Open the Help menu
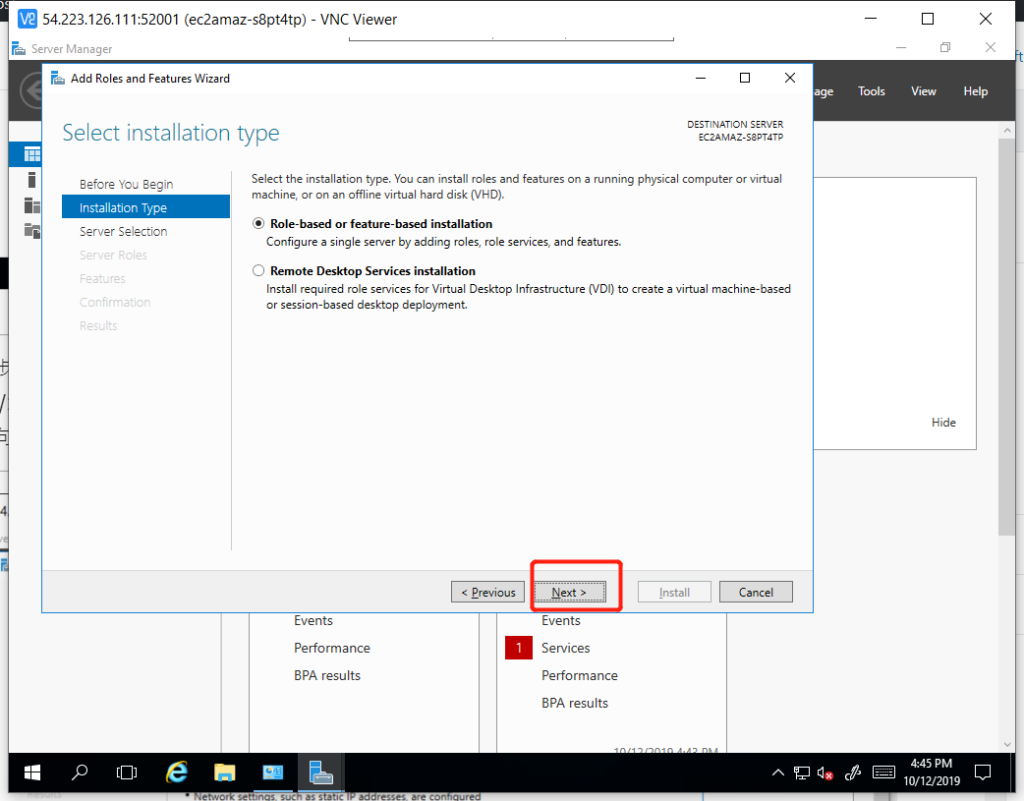This screenshot has height=801, width=1024. pyautogui.click(x=975, y=91)
